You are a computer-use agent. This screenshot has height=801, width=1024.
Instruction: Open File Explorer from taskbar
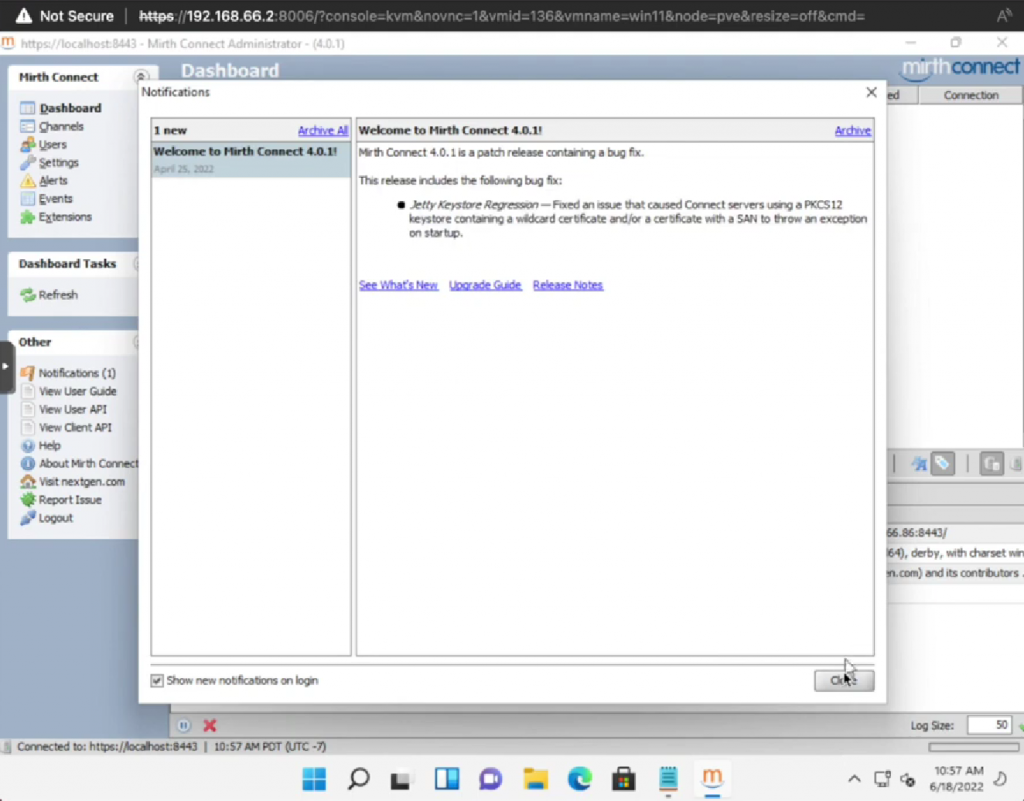tap(536, 779)
